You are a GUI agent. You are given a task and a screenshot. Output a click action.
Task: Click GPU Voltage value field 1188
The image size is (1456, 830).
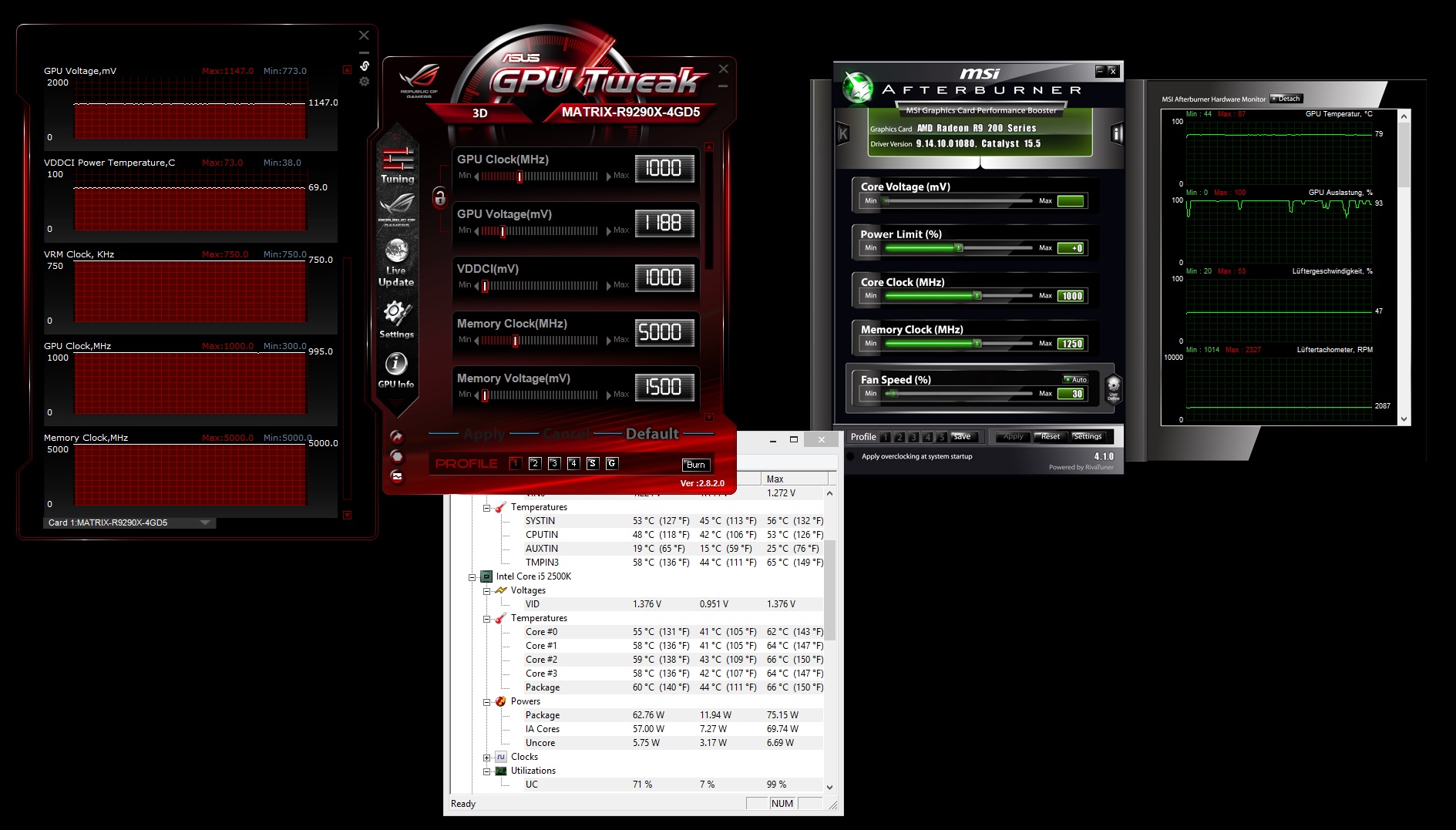pyautogui.click(x=664, y=223)
